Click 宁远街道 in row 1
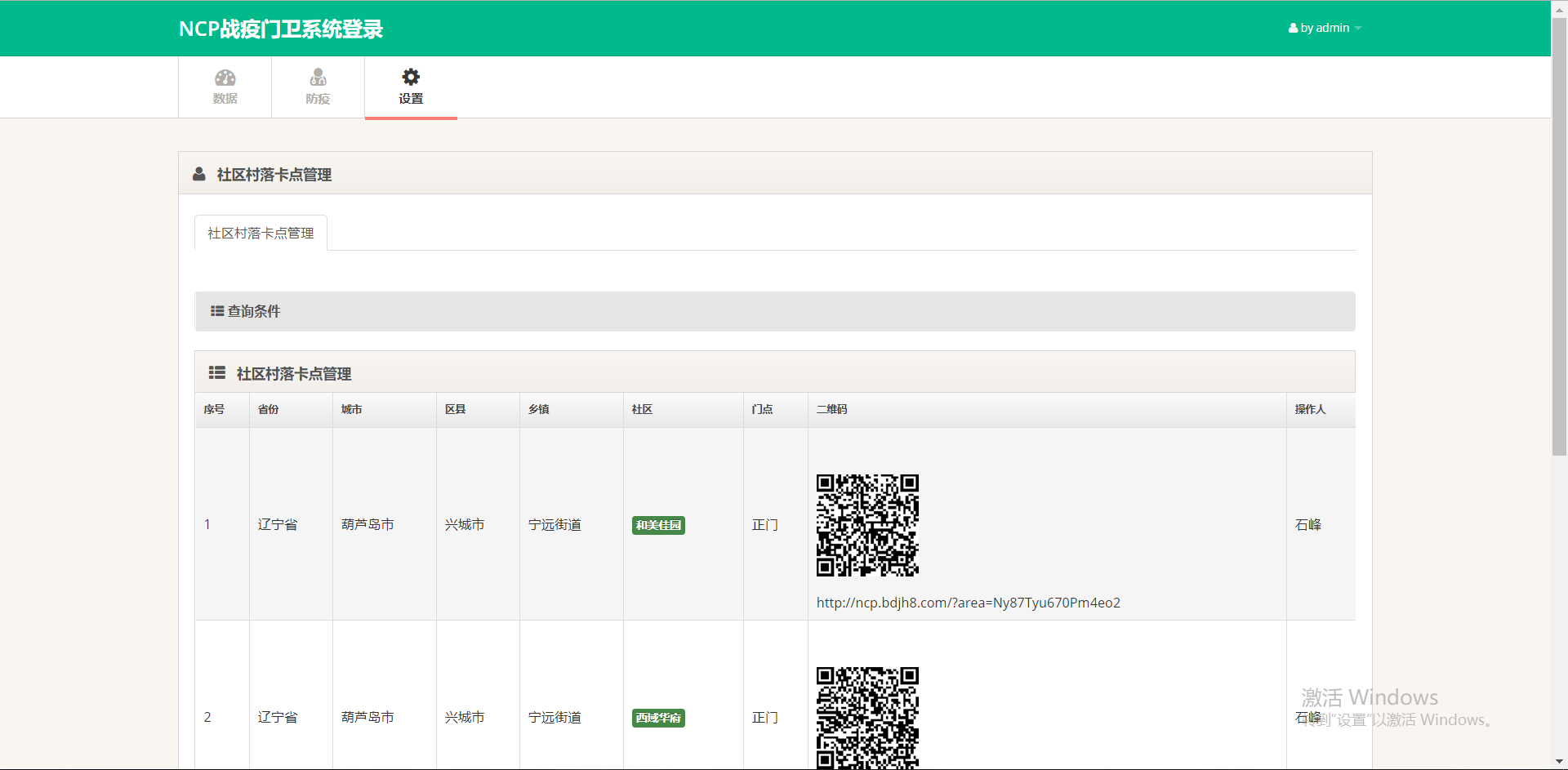This screenshot has height=770, width=1568. point(555,524)
